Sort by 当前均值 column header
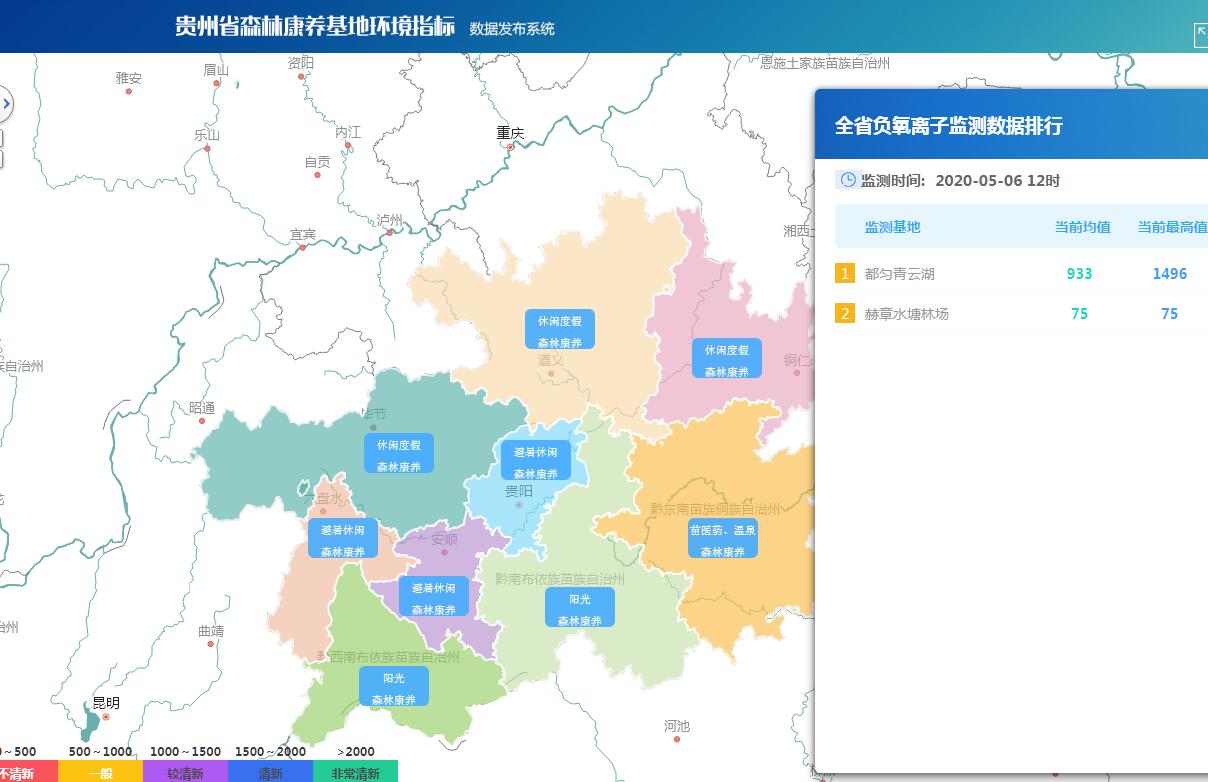The image size is (1208, 782). click(x=1082, y=227)
